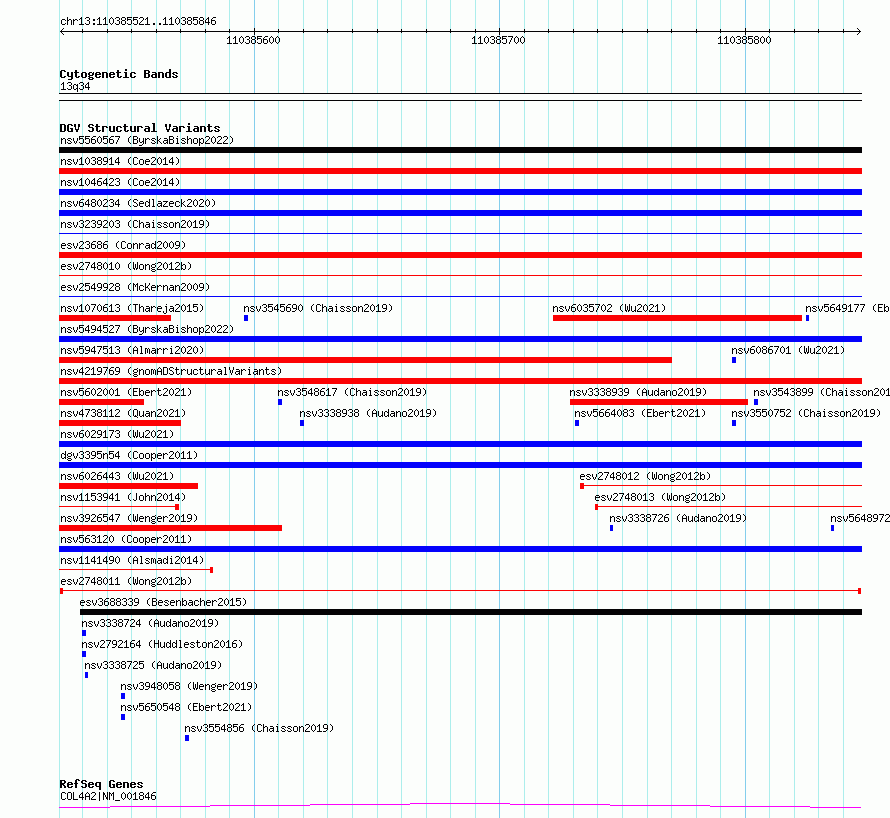The image size is (890, 818).
Task: Open the nsv3926547 (Wenger2019) label
Action: (129, 518)
